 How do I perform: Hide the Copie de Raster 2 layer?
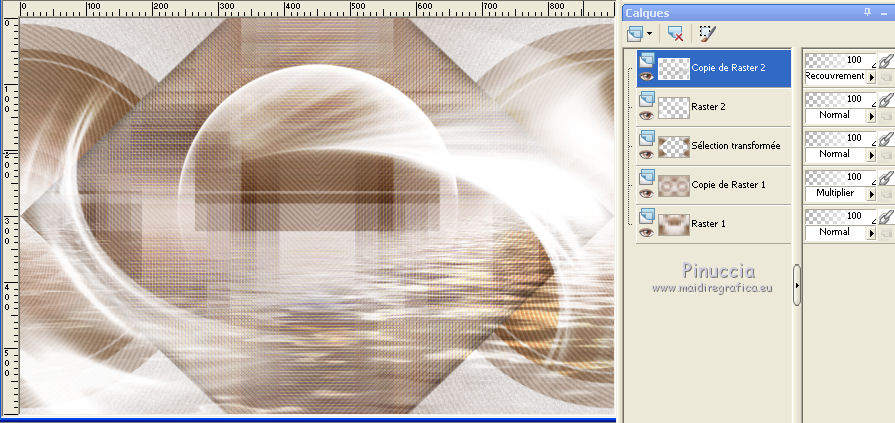click(646, 76)
